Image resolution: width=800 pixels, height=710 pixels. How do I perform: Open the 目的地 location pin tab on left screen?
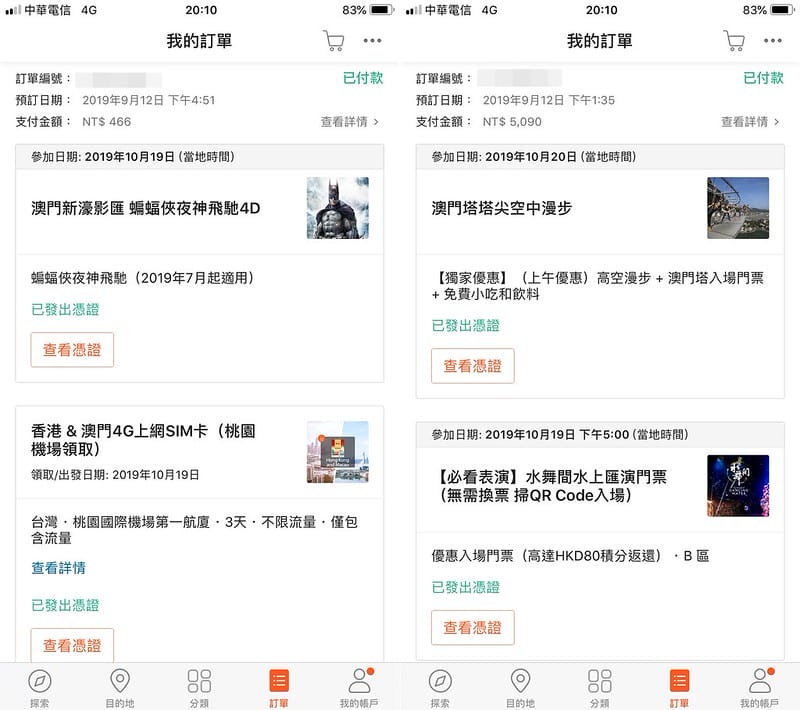pyautogui.click(x=119, y=687)
